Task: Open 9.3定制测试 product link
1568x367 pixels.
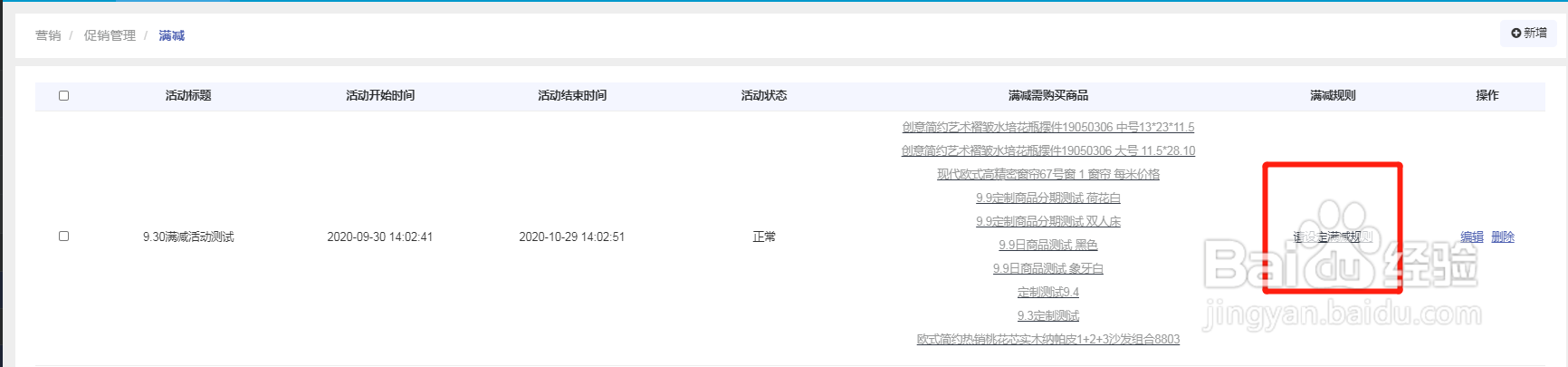Action: click(x=1048, y=315)
